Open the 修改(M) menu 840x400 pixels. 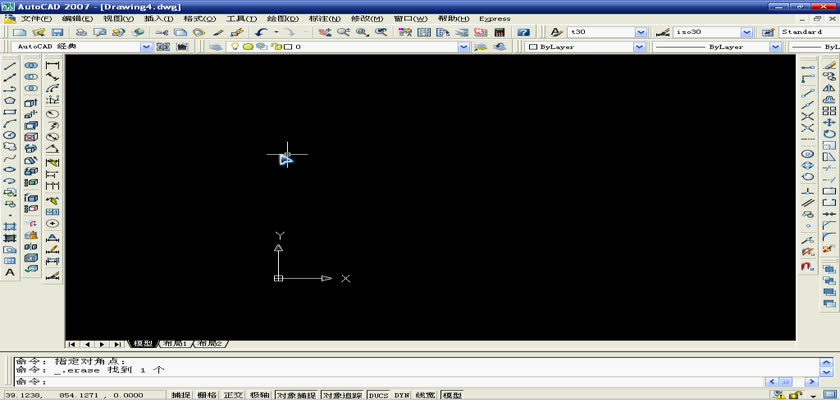tap(367, 19)
